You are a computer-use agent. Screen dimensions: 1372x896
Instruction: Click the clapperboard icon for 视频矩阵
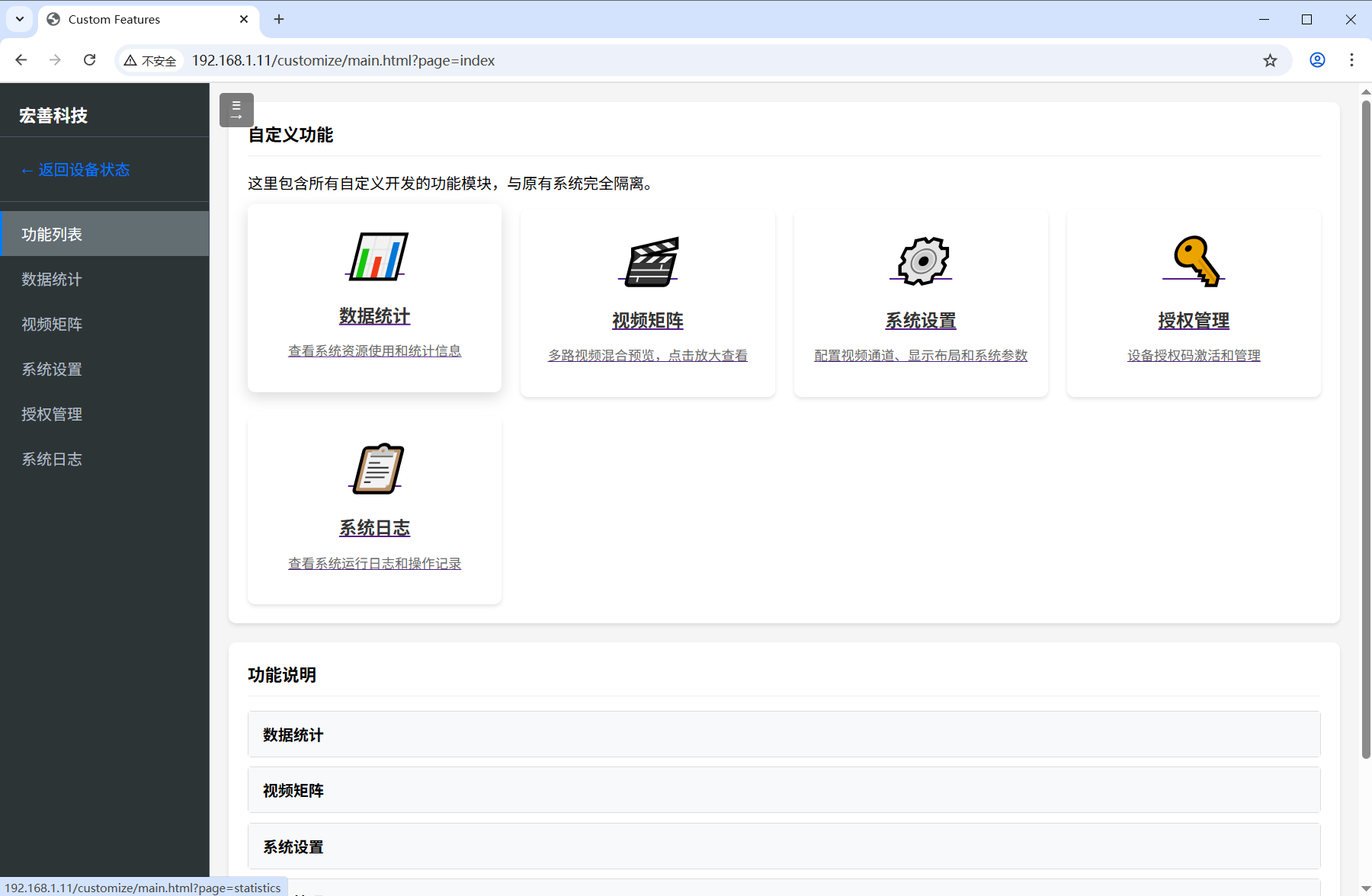[650, 261]
